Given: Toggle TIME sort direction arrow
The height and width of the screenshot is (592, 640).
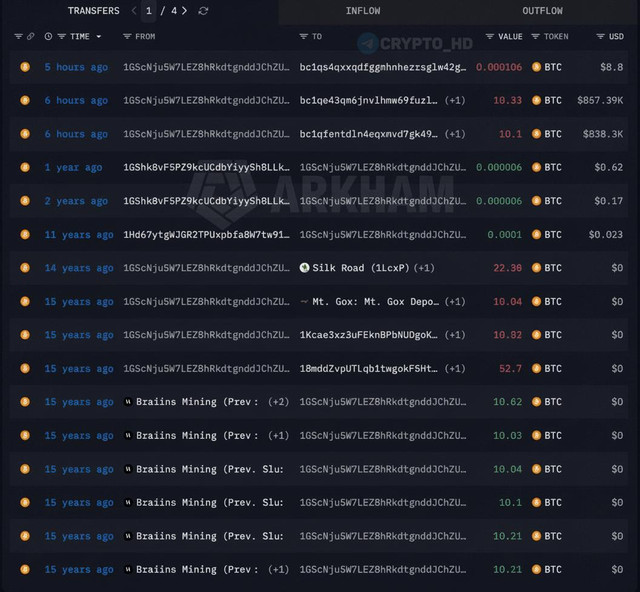Looking at the screenshot, I should [99, 37].
